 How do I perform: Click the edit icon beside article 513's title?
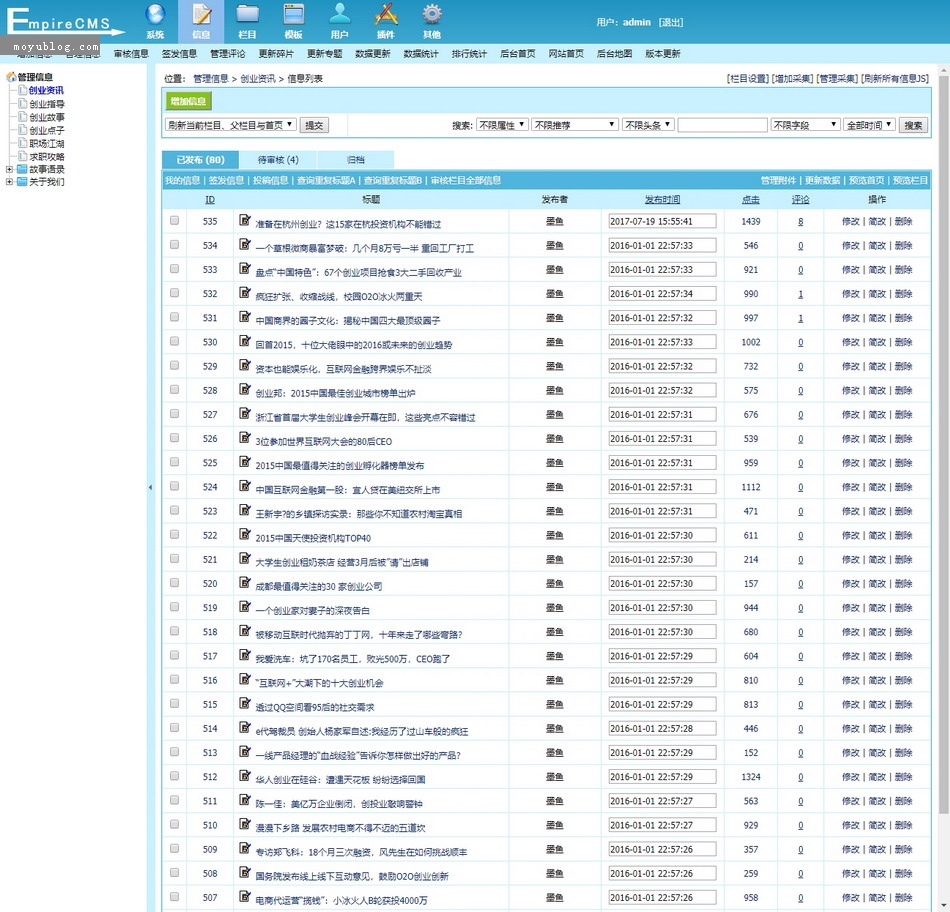point(245,751)
